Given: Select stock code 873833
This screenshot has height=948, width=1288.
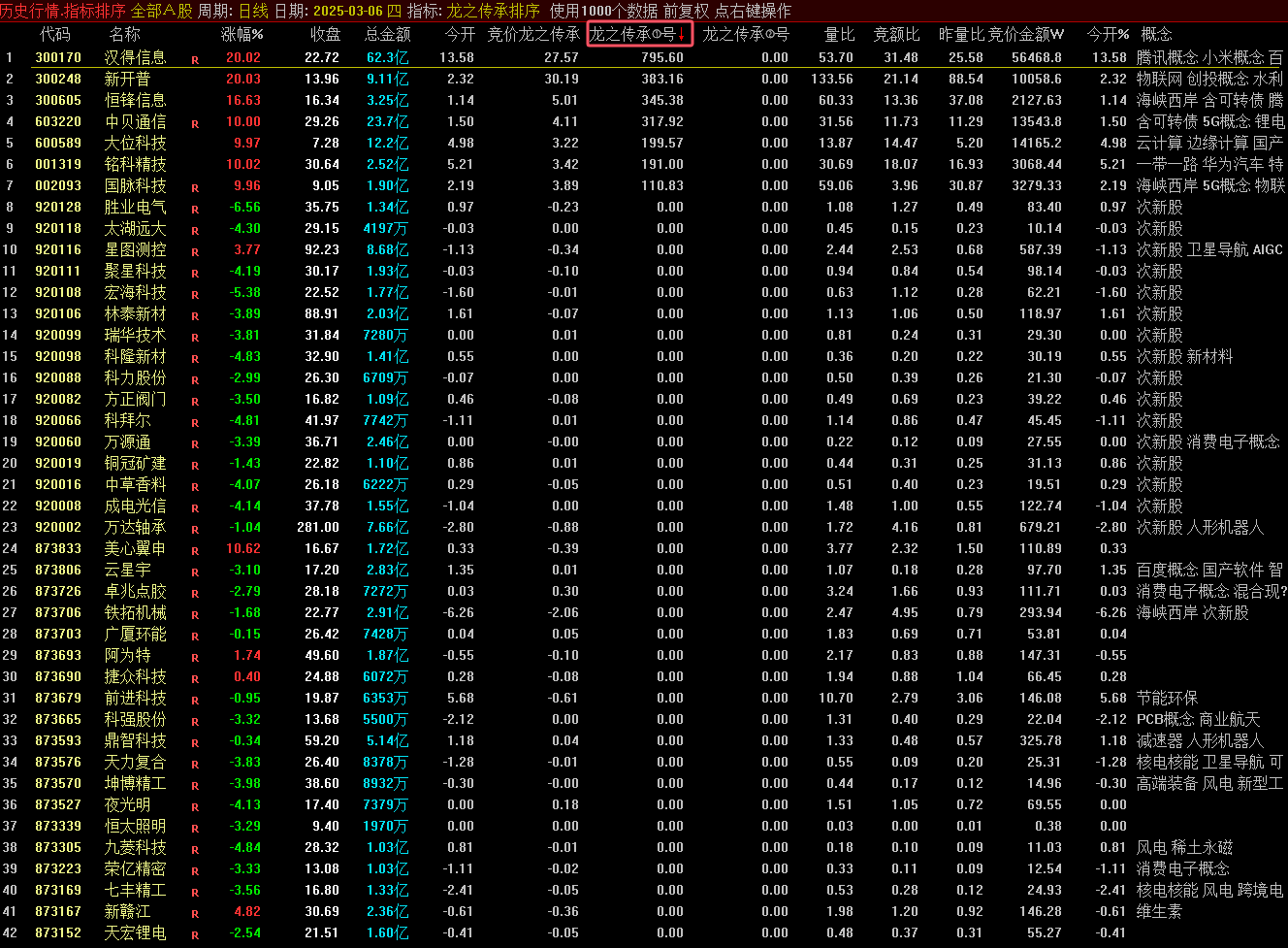Looking at the screenshot, I should (58, 548).
